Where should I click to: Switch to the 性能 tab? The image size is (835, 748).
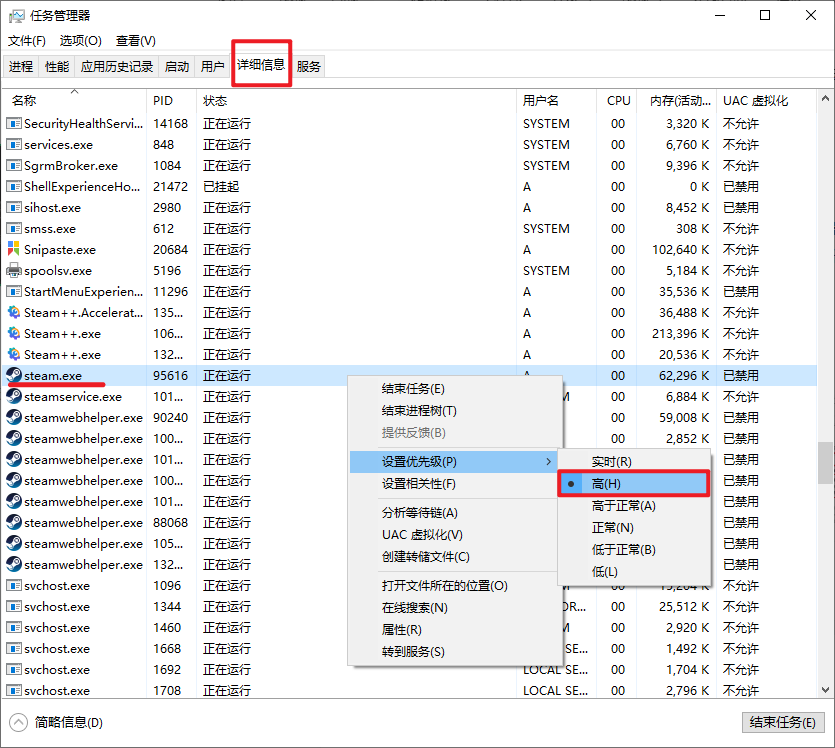click(x=57, y=67)
